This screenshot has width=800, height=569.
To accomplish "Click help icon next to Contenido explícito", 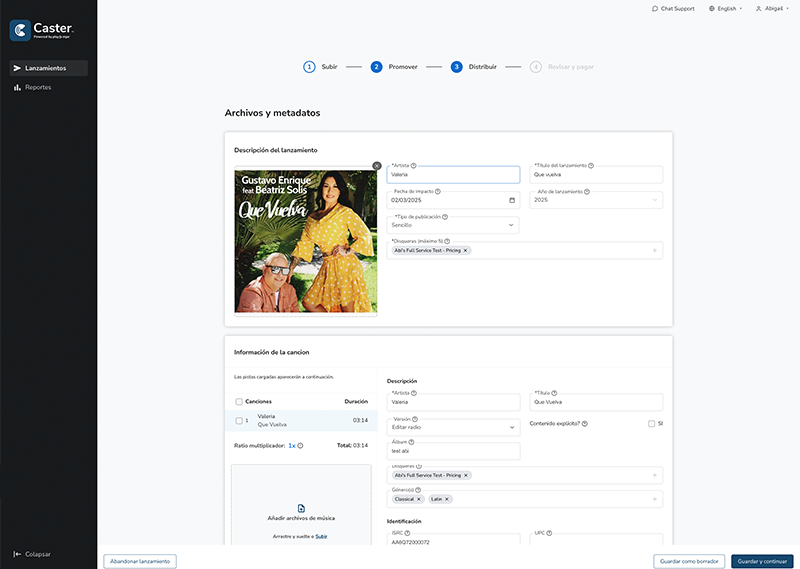I will click(x=585, y=424).
